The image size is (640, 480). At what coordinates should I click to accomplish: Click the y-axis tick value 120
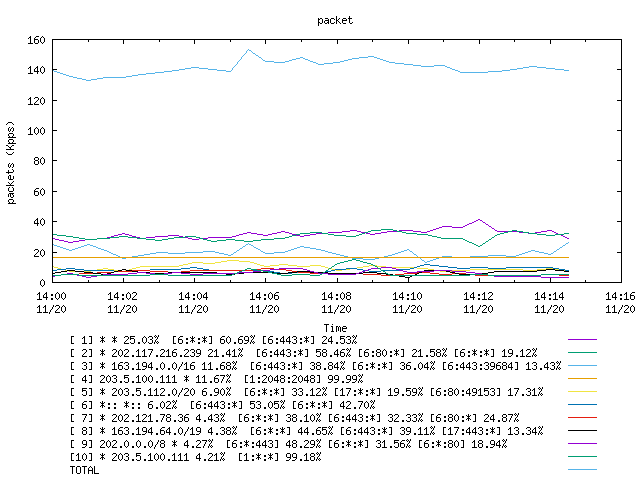click(x=36, y=100)
